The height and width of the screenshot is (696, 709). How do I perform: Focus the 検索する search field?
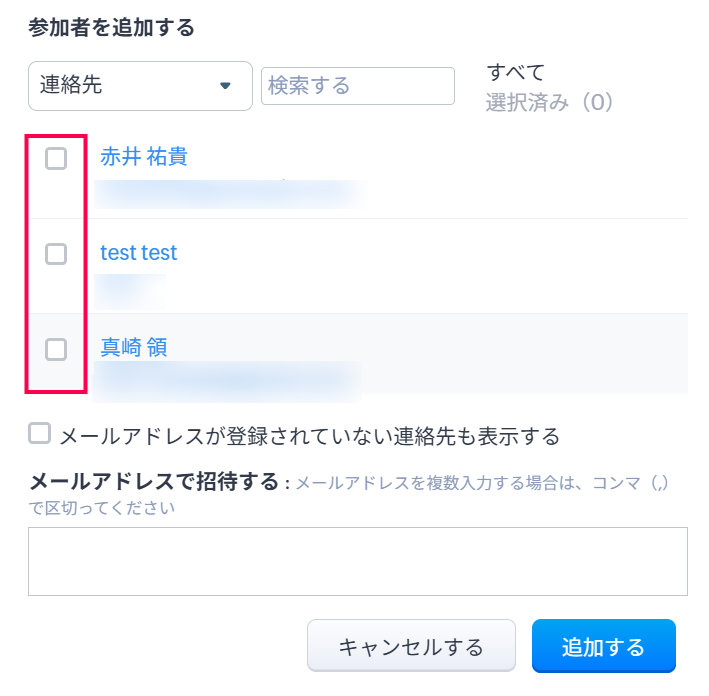[x=357, y=86]
